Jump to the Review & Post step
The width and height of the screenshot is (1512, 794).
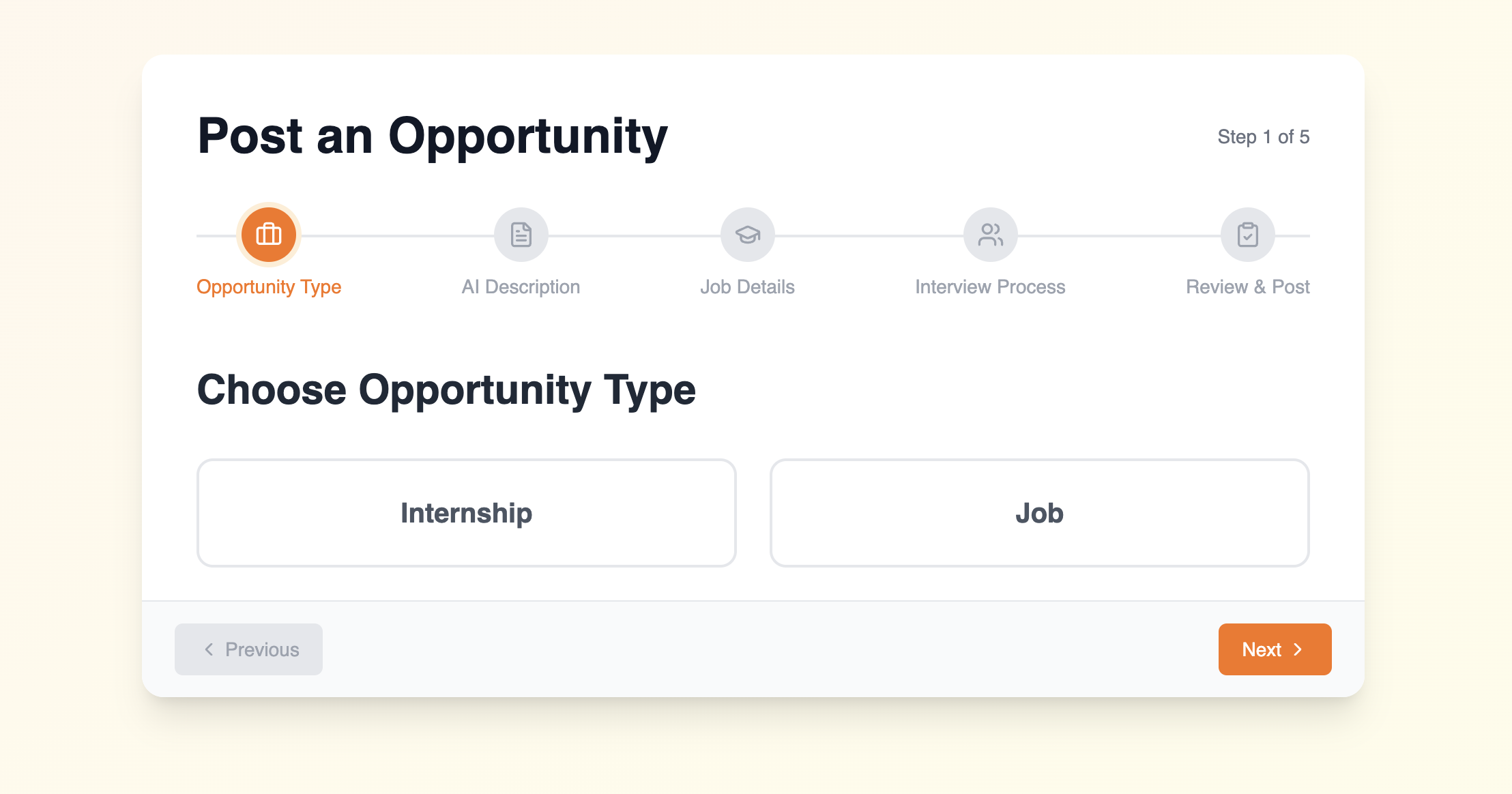(x=1247, y=286)
